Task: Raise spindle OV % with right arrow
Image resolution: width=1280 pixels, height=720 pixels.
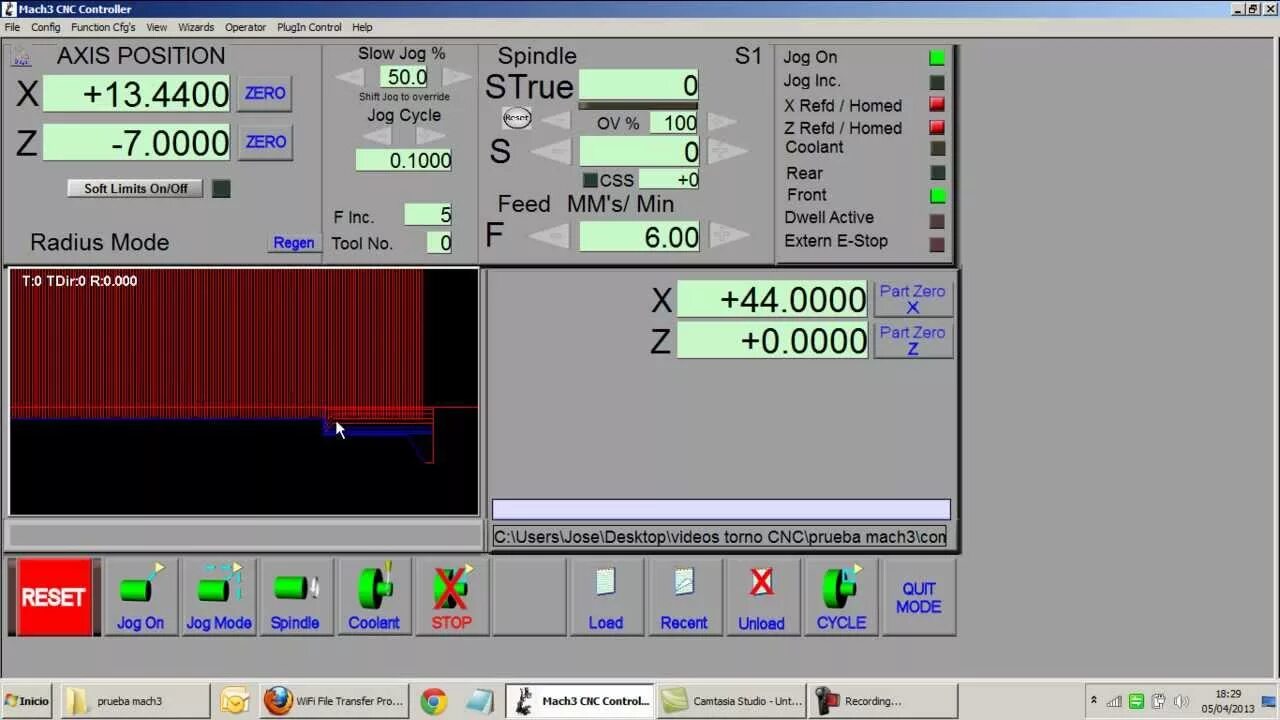Action: (x=722, y=123)
